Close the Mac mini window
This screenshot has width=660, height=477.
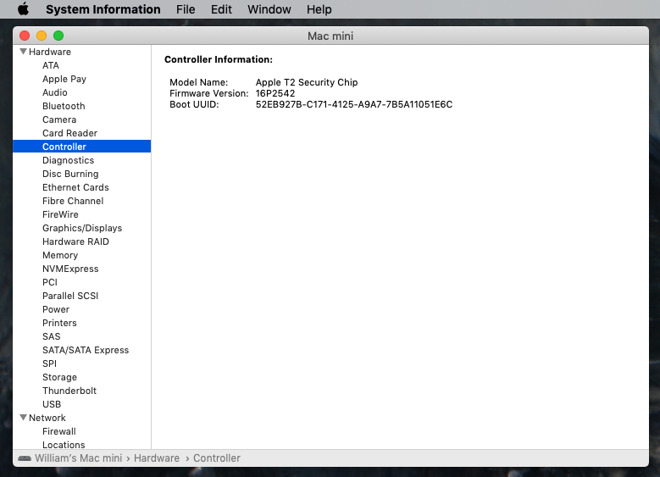[x=24, y=36]
